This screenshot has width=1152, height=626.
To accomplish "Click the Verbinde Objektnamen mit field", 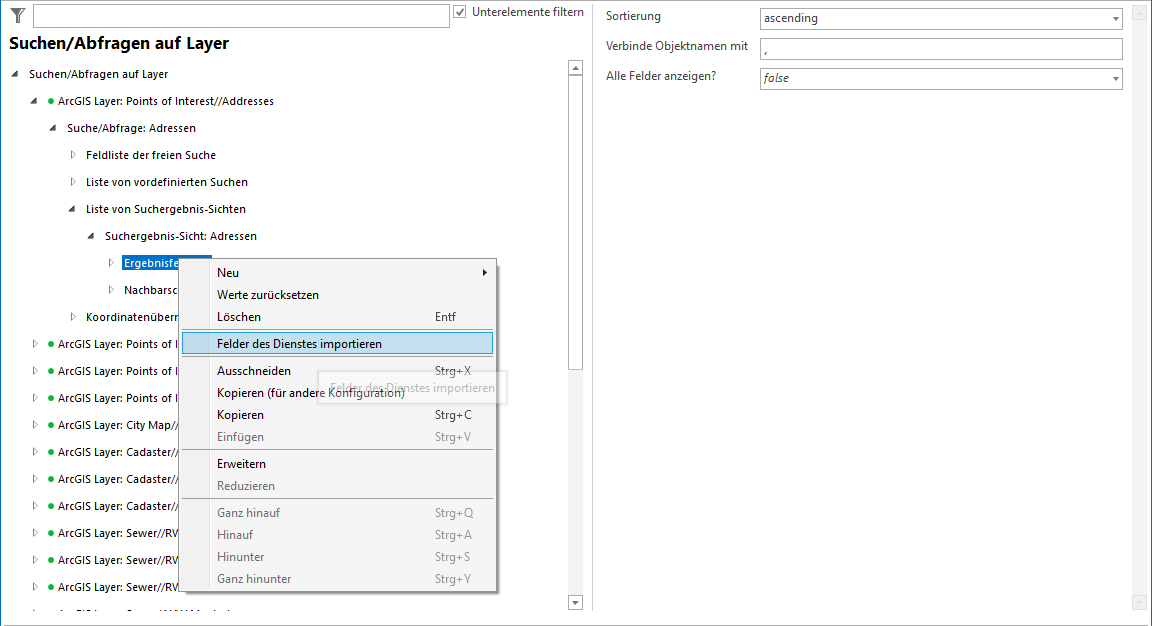I will click(940, 48).
